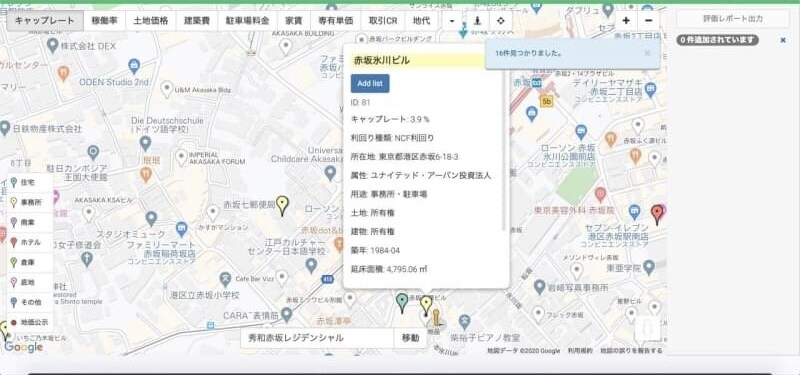Click the 東京美容外科 赤坂院 marker

[x=601, y=194]
